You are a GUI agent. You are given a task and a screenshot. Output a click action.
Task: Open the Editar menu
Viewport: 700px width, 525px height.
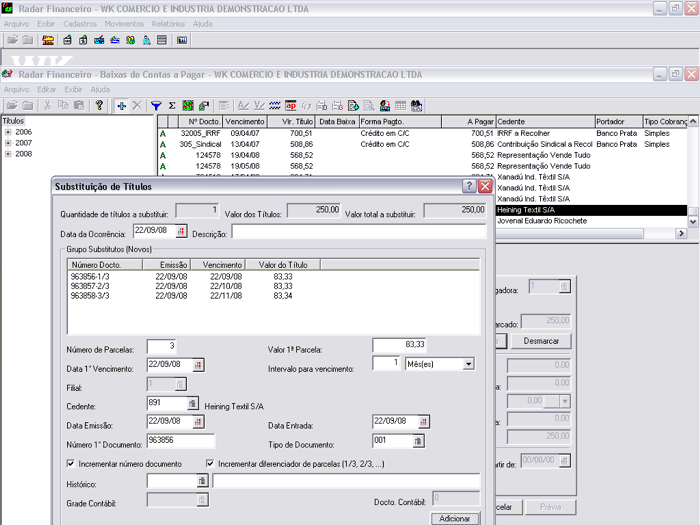46,89
